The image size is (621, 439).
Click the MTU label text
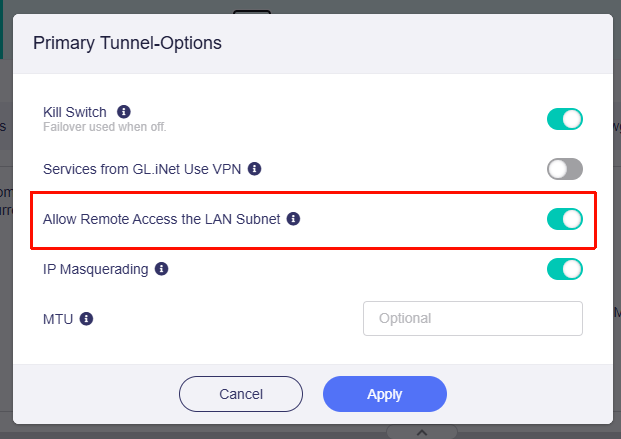[58, 319]
